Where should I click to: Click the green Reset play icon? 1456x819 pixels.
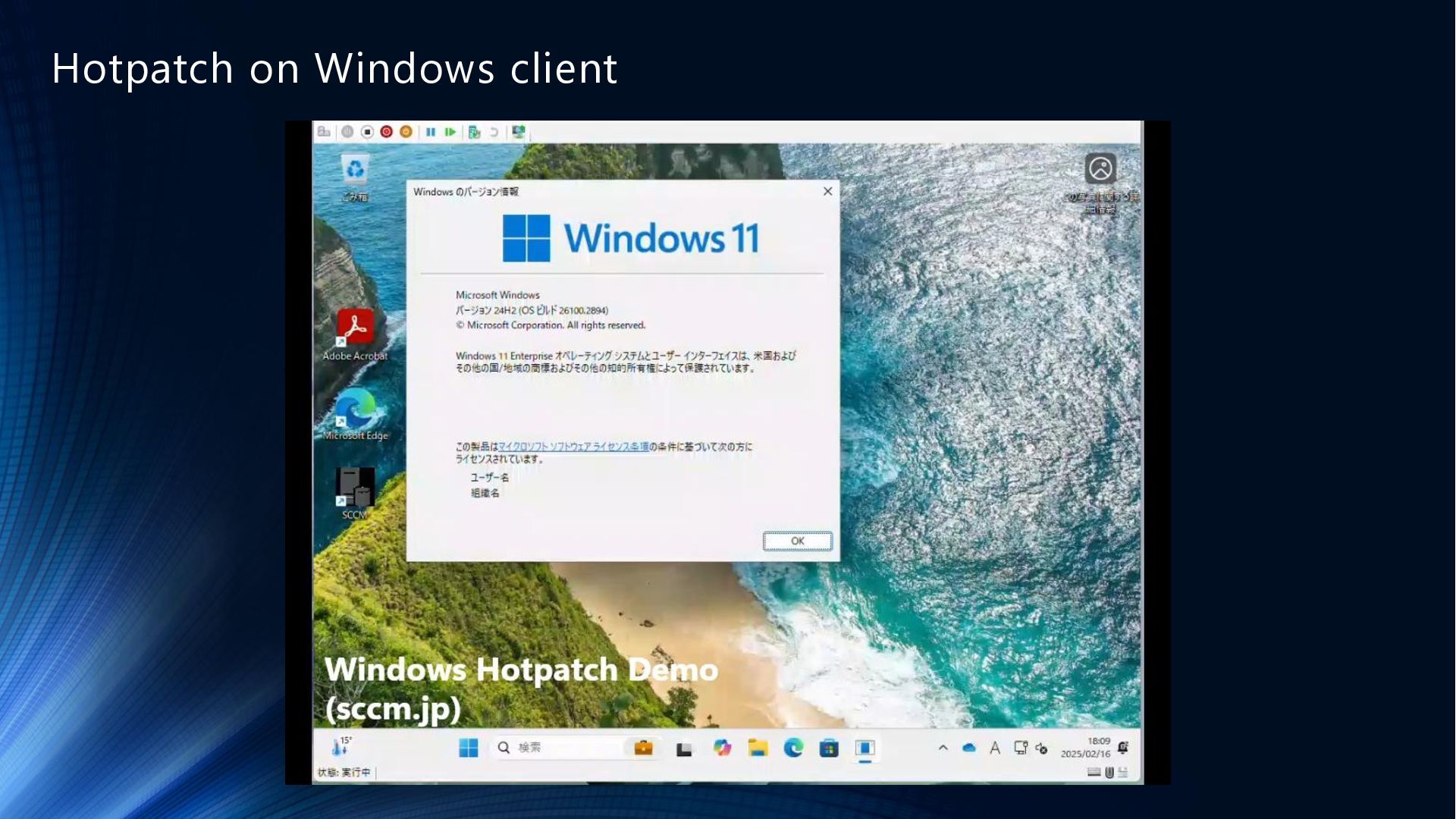pos(450,132)
